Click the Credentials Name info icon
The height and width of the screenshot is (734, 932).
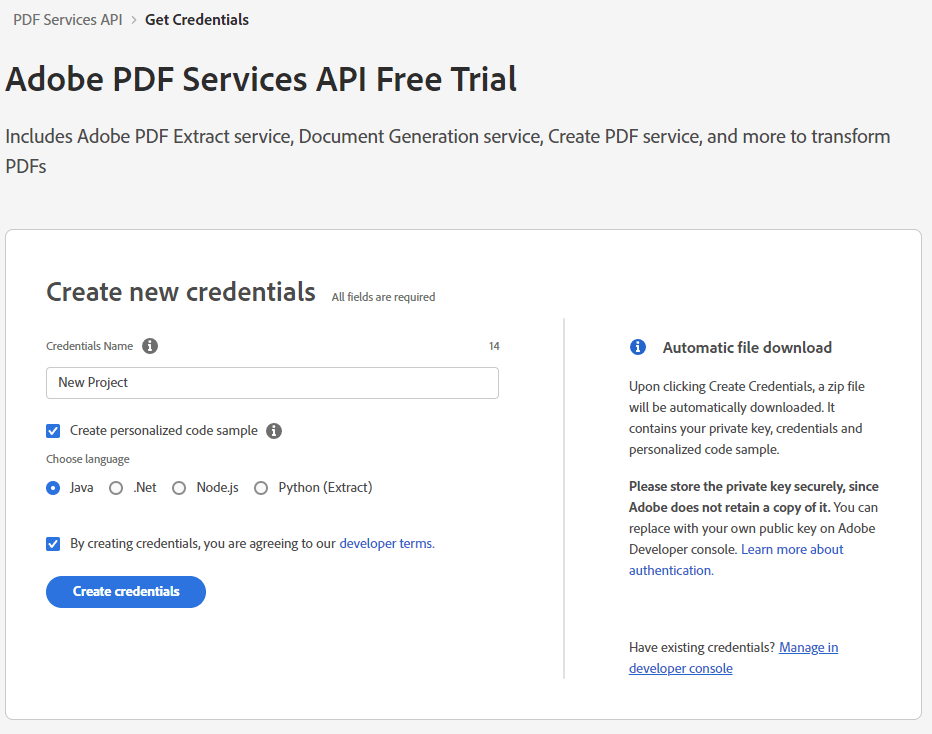[x=150, y=346]
